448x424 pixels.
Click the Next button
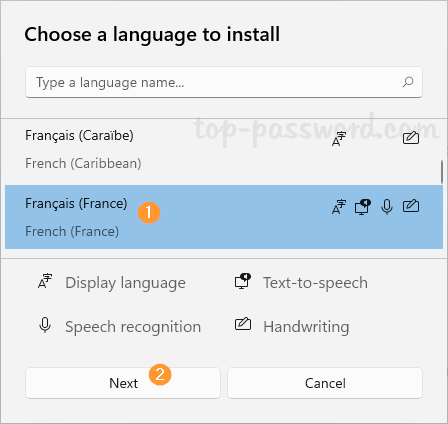click(x=123, y=383)
